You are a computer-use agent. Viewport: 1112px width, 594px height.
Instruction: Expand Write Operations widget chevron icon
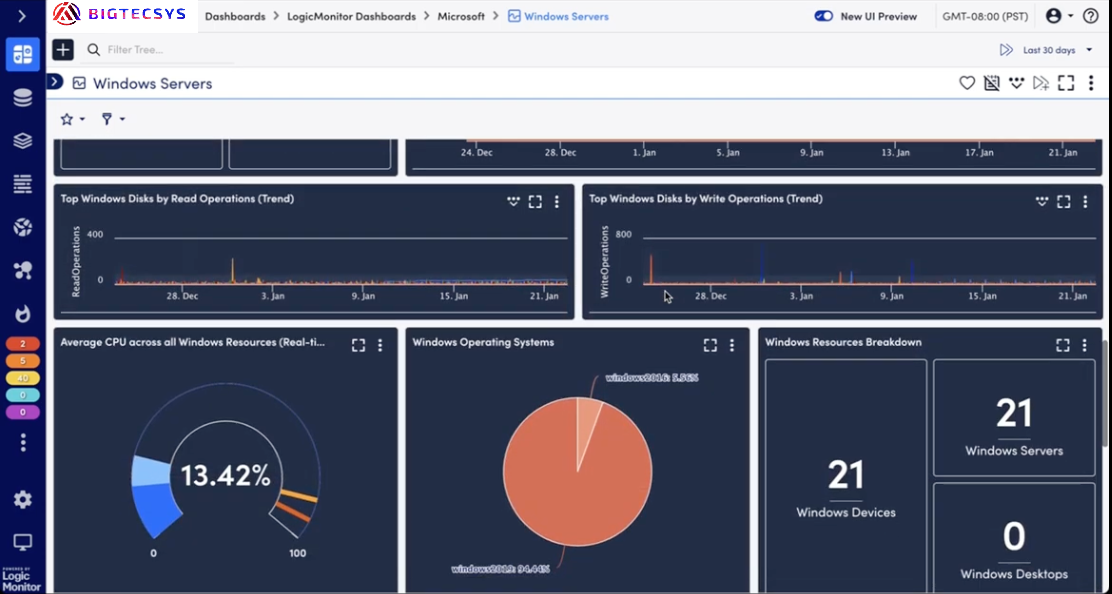click(1042, 202)
